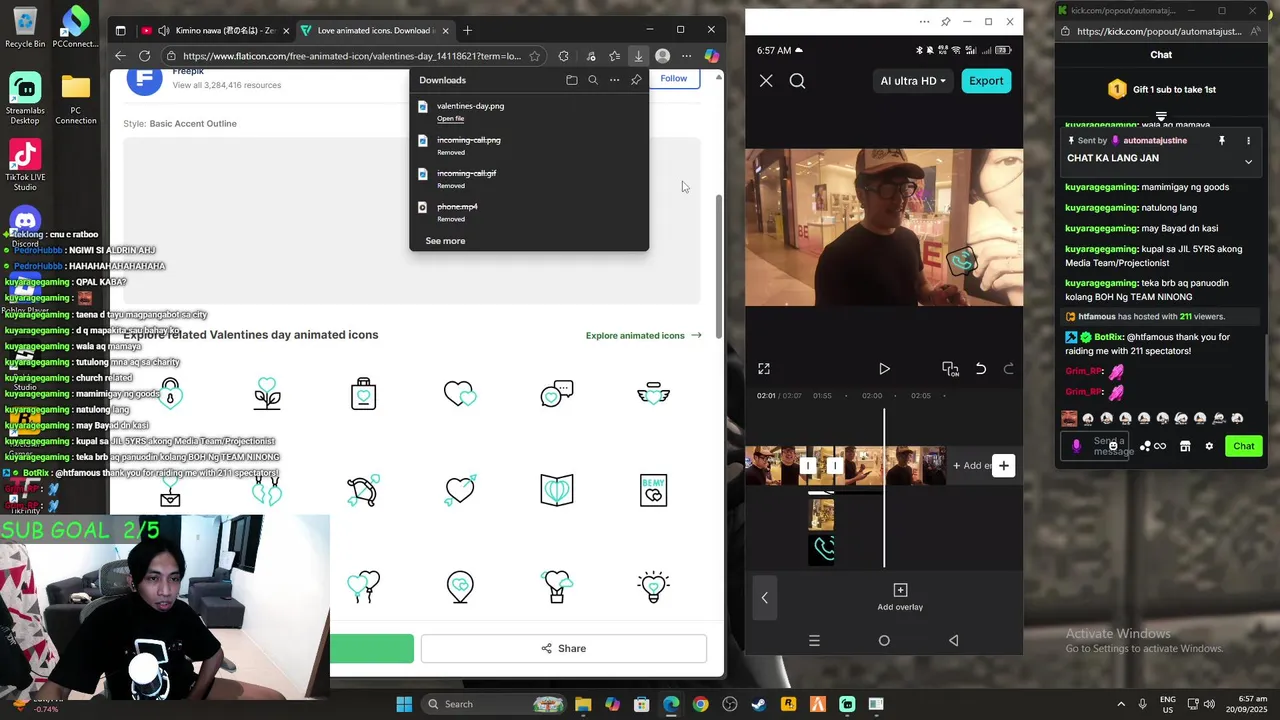Open Copilot icon in browser toolbar

tap(711, 56)
